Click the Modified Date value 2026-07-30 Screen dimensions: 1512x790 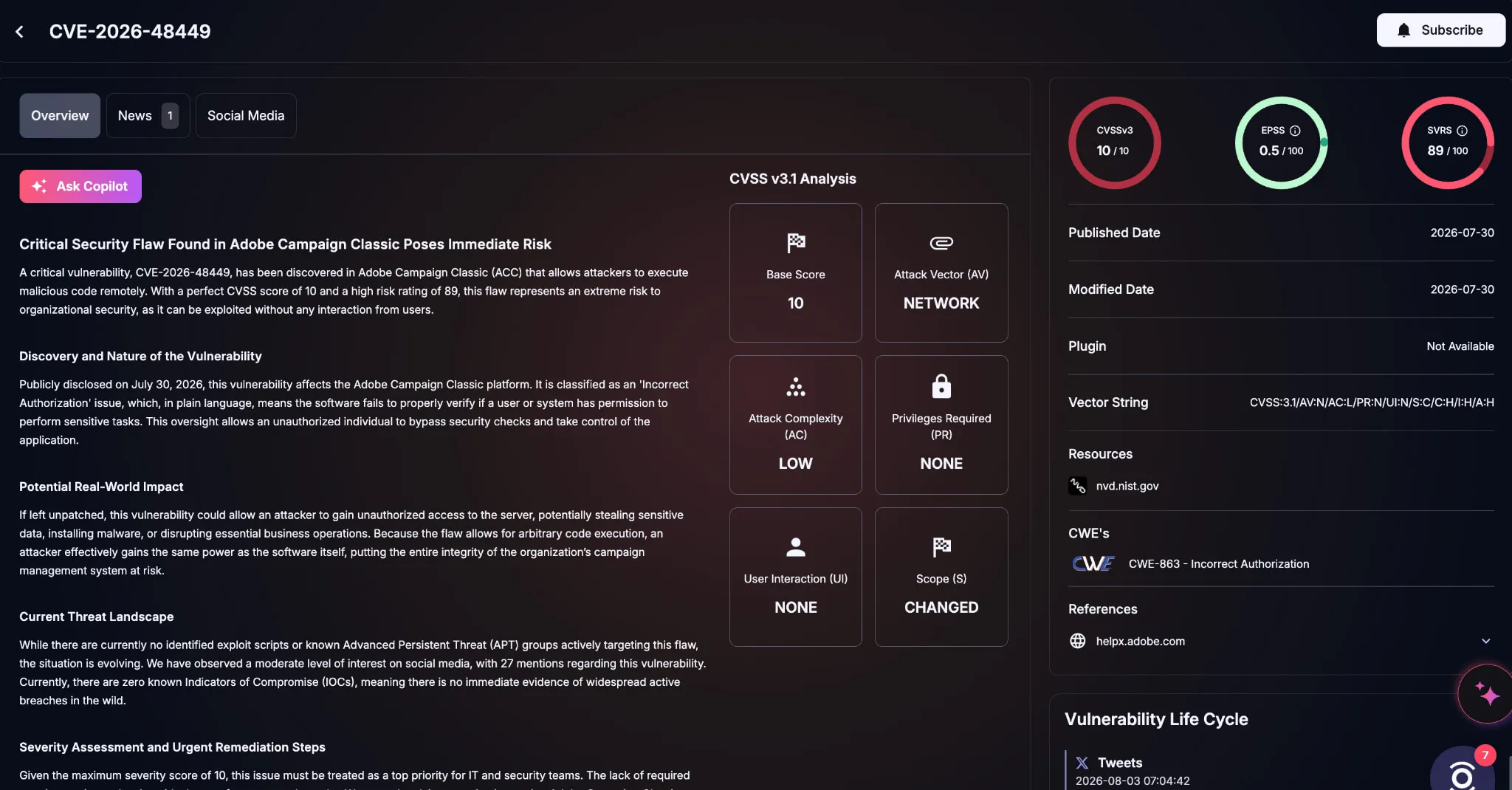click(x=1462, y=289)
